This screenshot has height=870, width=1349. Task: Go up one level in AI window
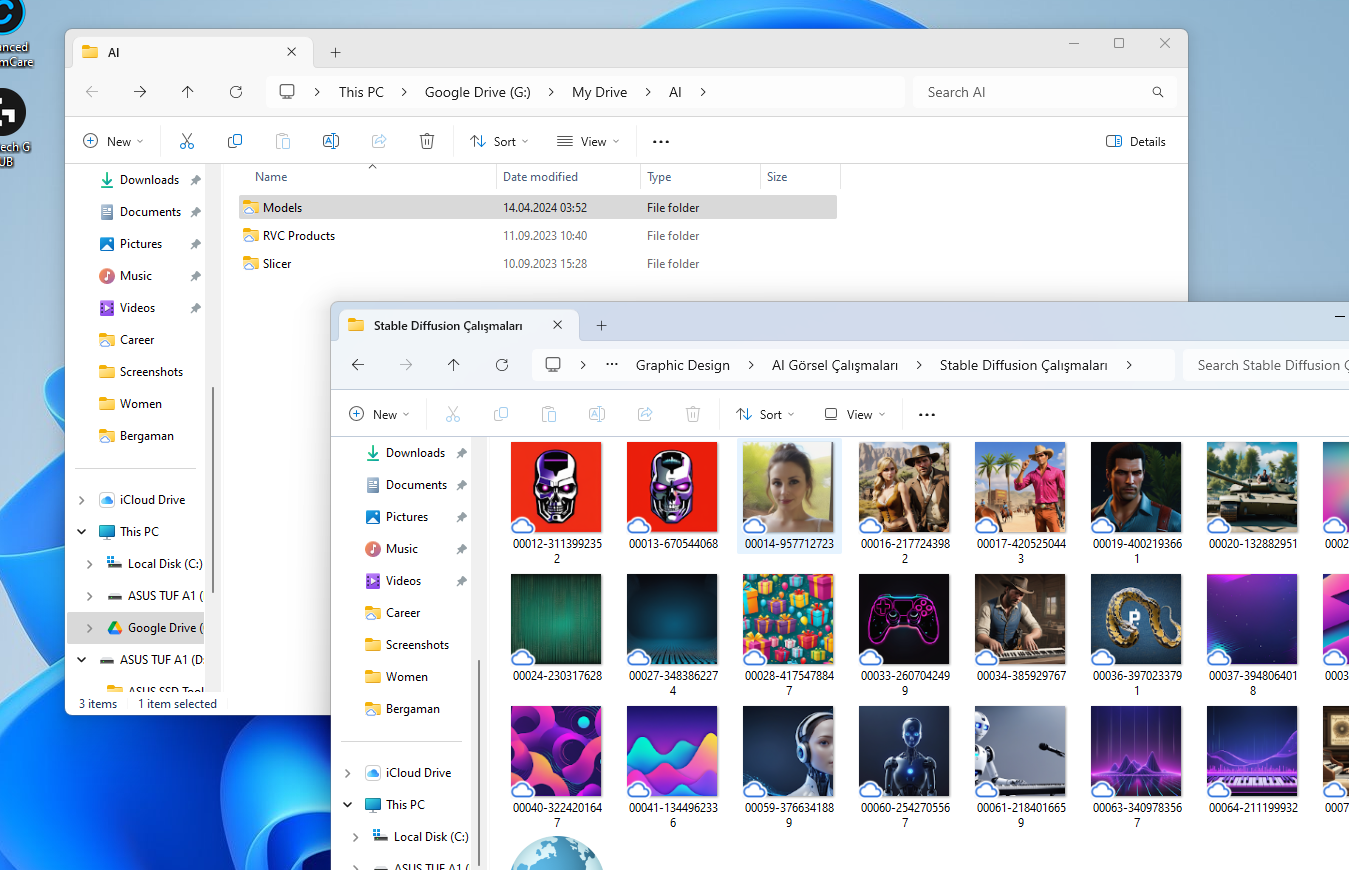click(x=188, y=92)
